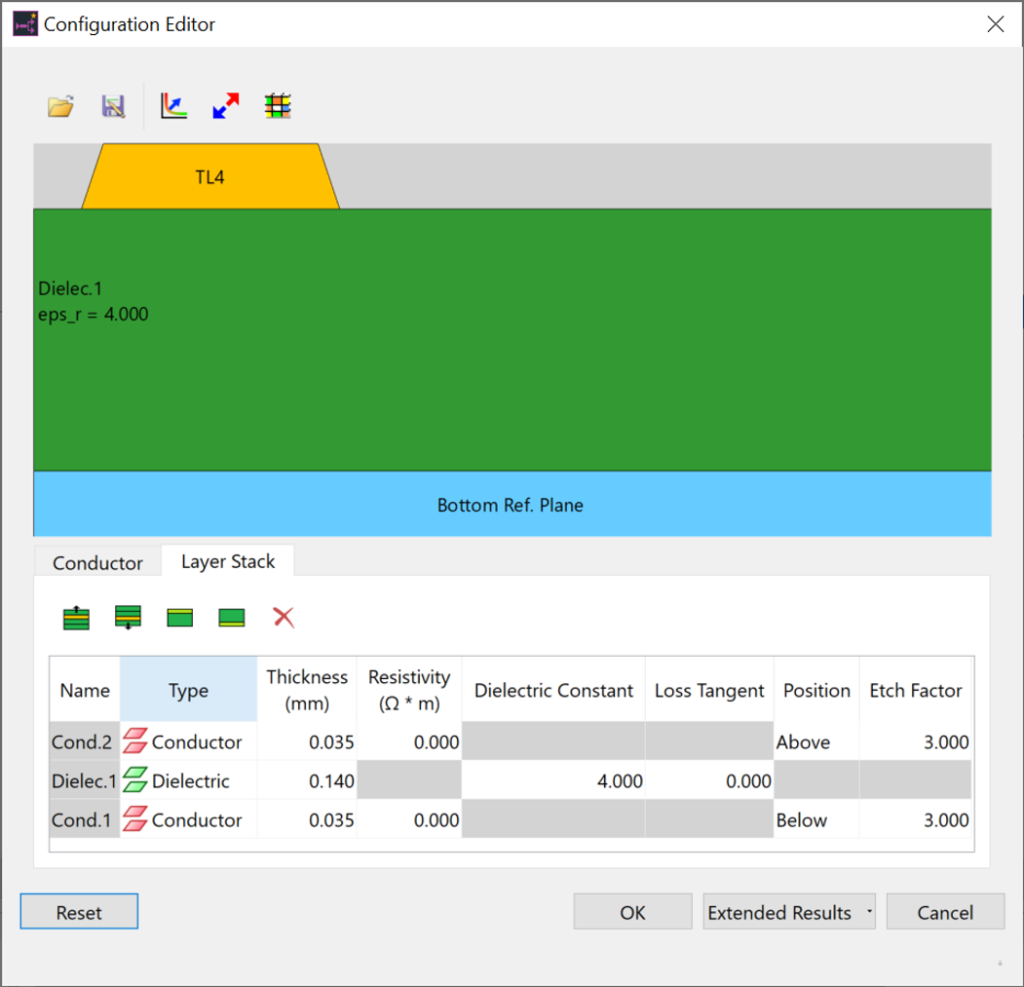
Task: Click the Cancel button
Action: pos(945,912)
